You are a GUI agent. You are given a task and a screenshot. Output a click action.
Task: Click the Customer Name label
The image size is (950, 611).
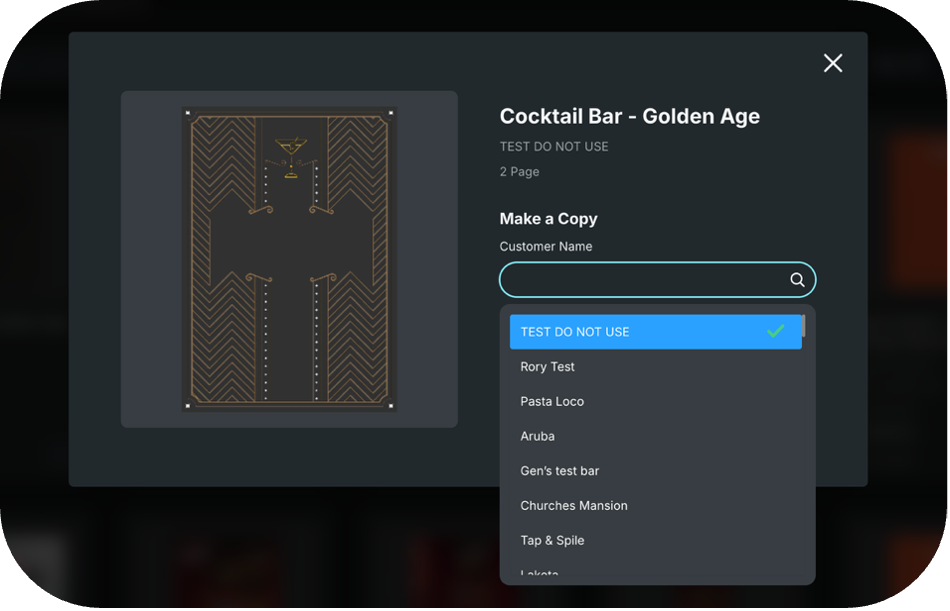546,247
